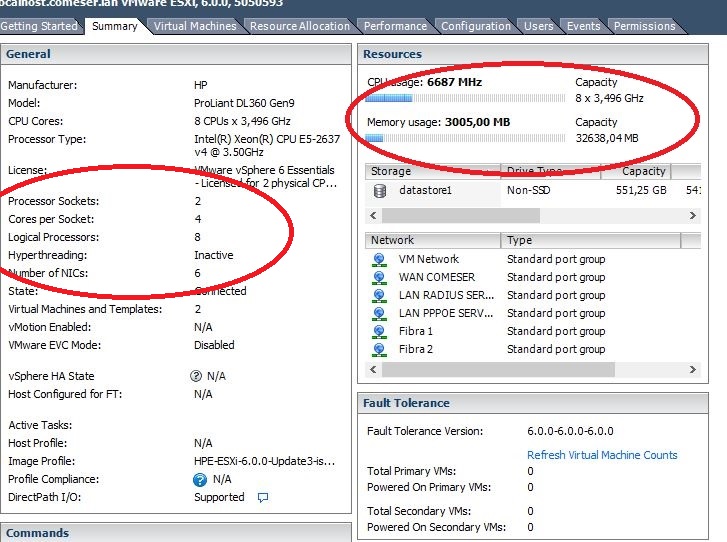Click the WAN COMESER network icon

tap(379, 278)
